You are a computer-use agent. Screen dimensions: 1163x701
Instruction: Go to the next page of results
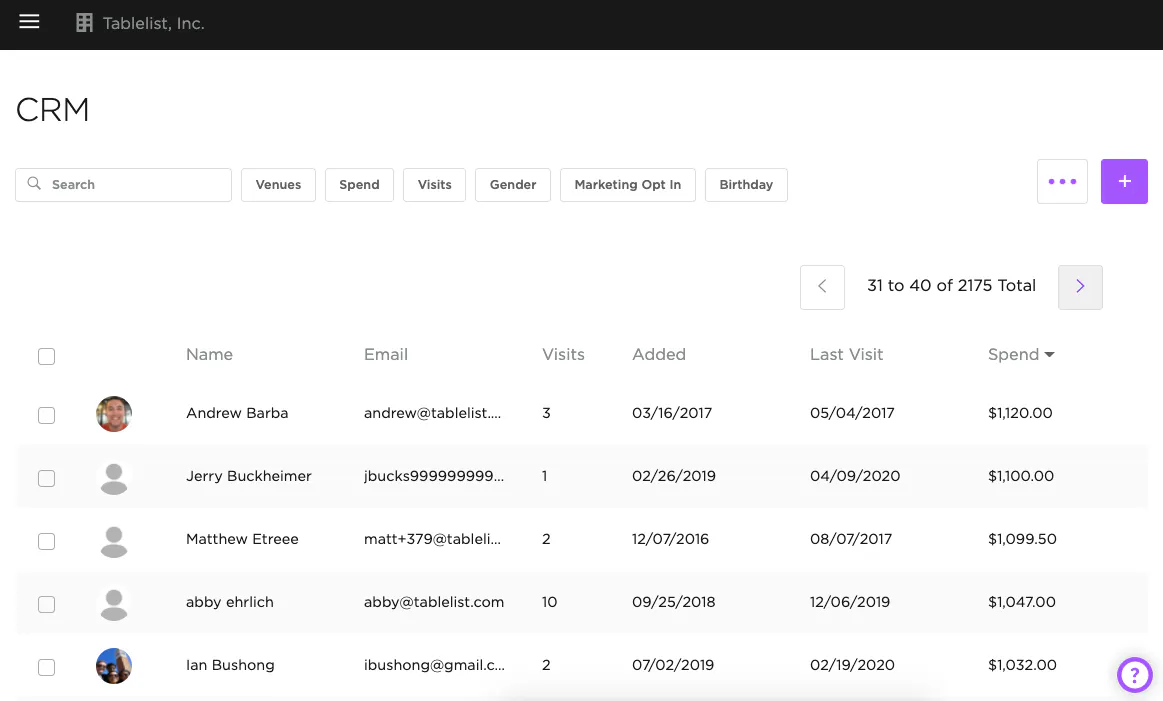(x=1080, y=287)
